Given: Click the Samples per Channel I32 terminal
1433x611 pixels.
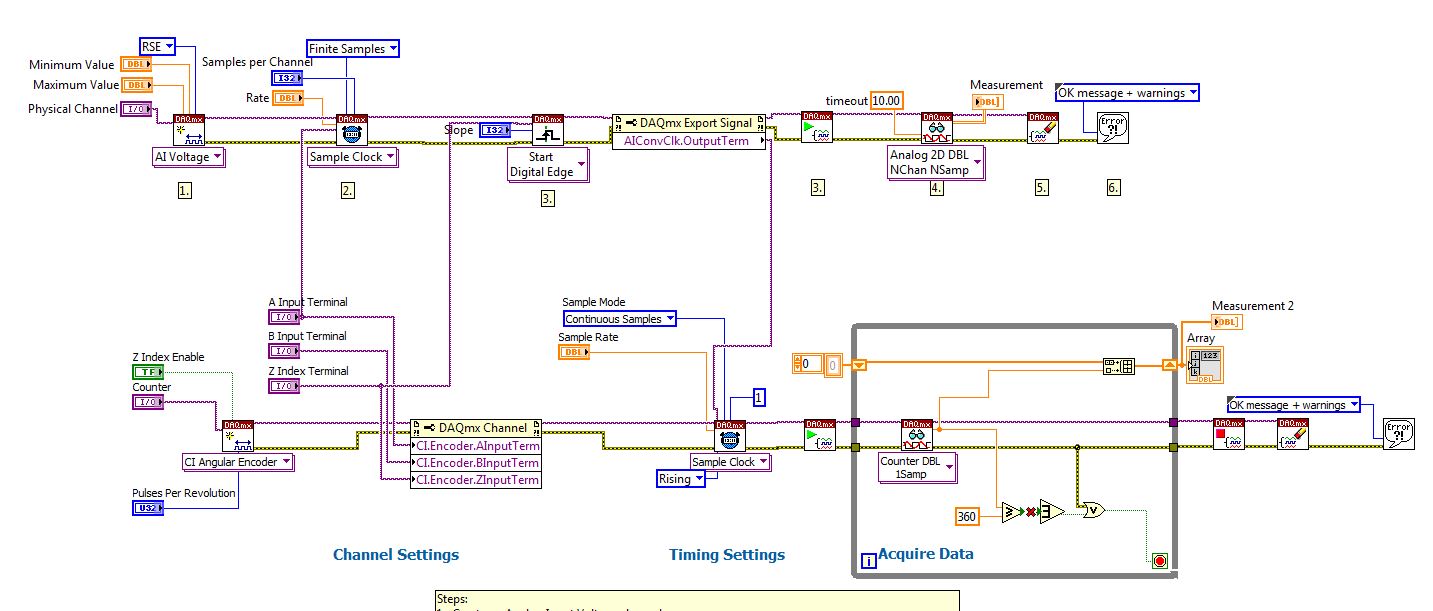Looking at the screenshot, I should (286, 78).
